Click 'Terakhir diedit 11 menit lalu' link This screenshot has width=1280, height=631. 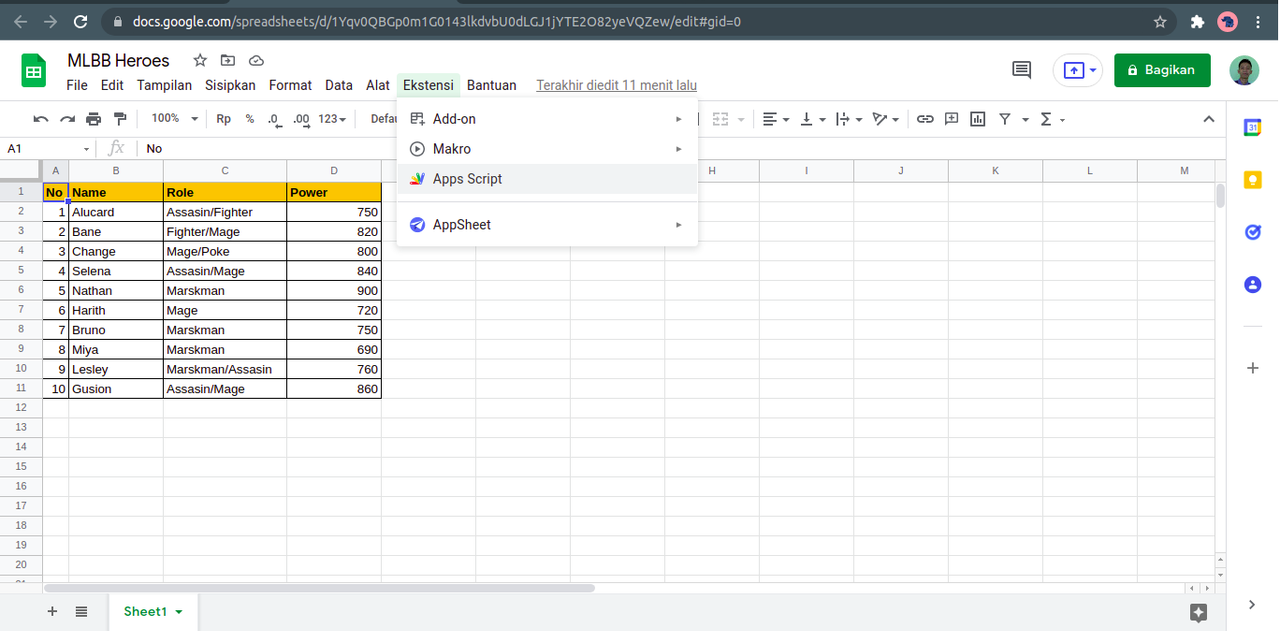pos(616,85)
